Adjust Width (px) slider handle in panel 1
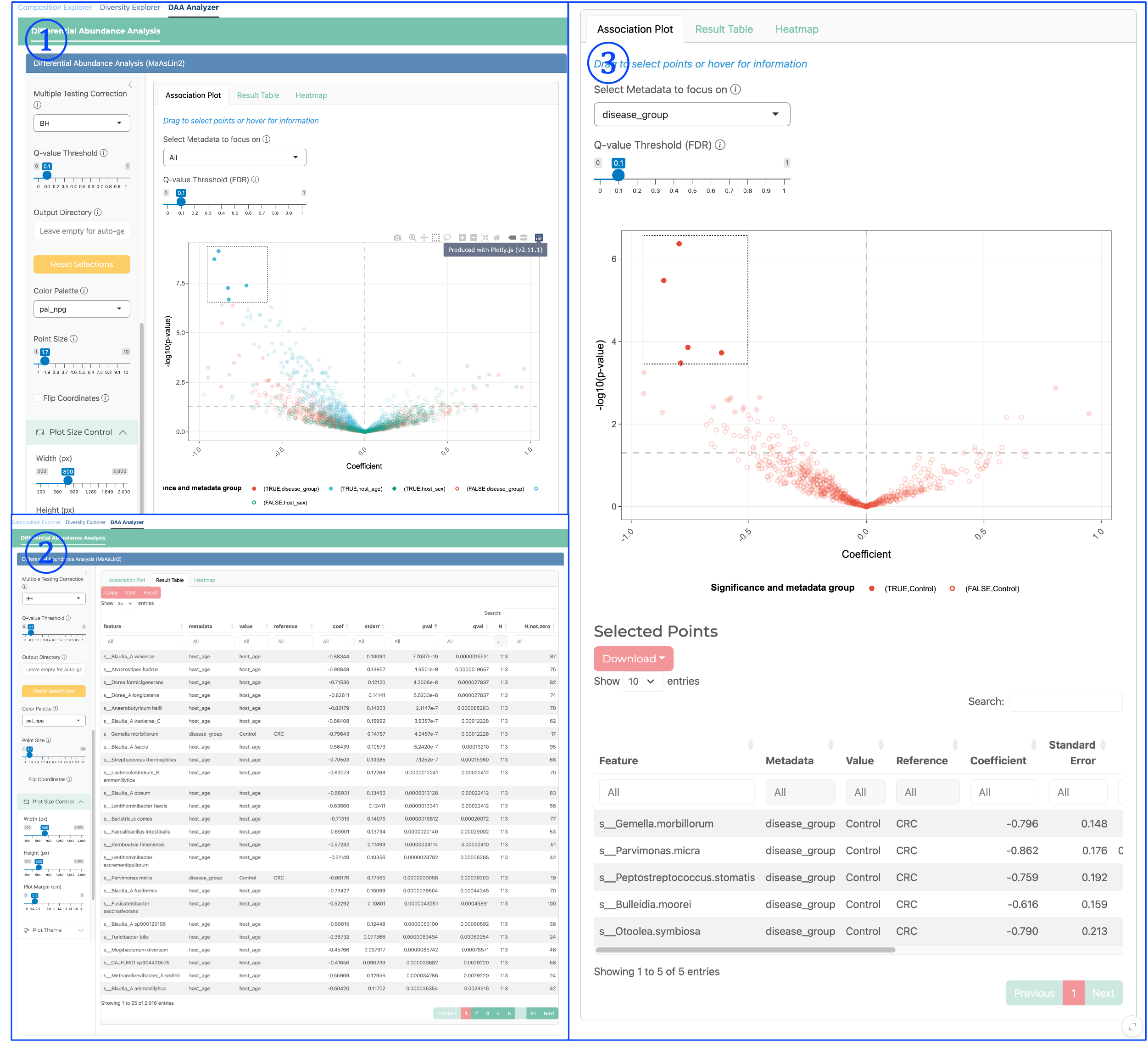The image size is (1148, 1041). [68, 480]
